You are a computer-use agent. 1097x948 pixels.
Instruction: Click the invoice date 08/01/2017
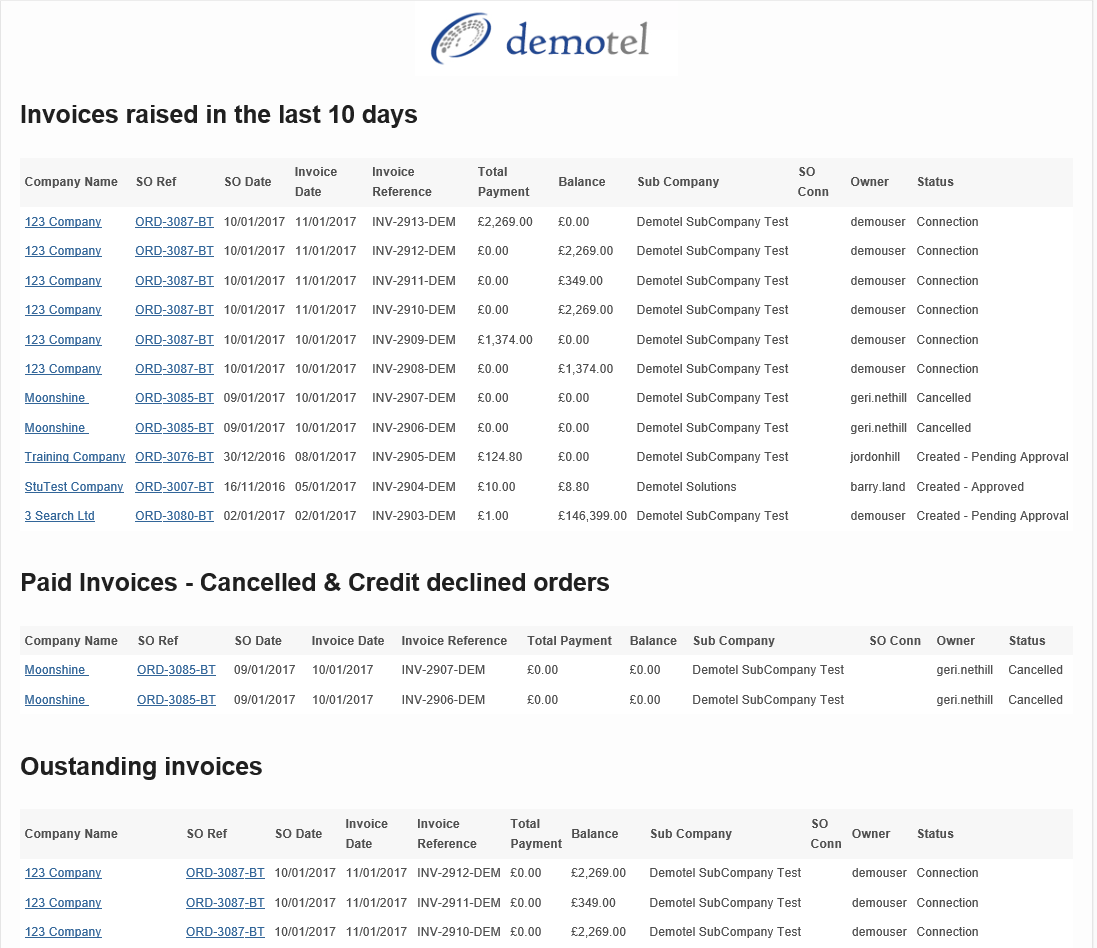(325, 457)
